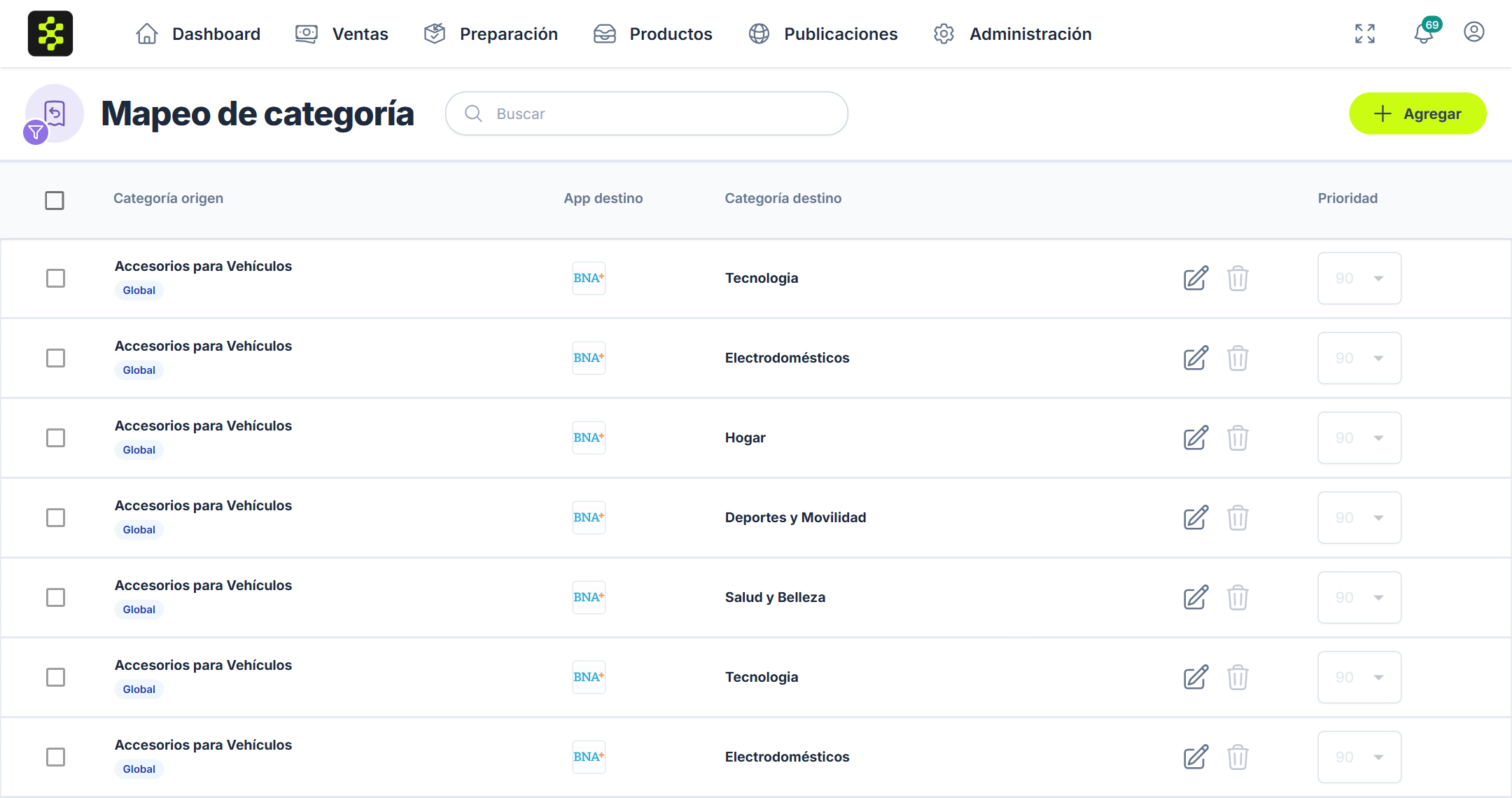The height and width of the screenshot is (798, 1512).
Task: Tick the select-all checkbox in table header
Action: (55, 200)
